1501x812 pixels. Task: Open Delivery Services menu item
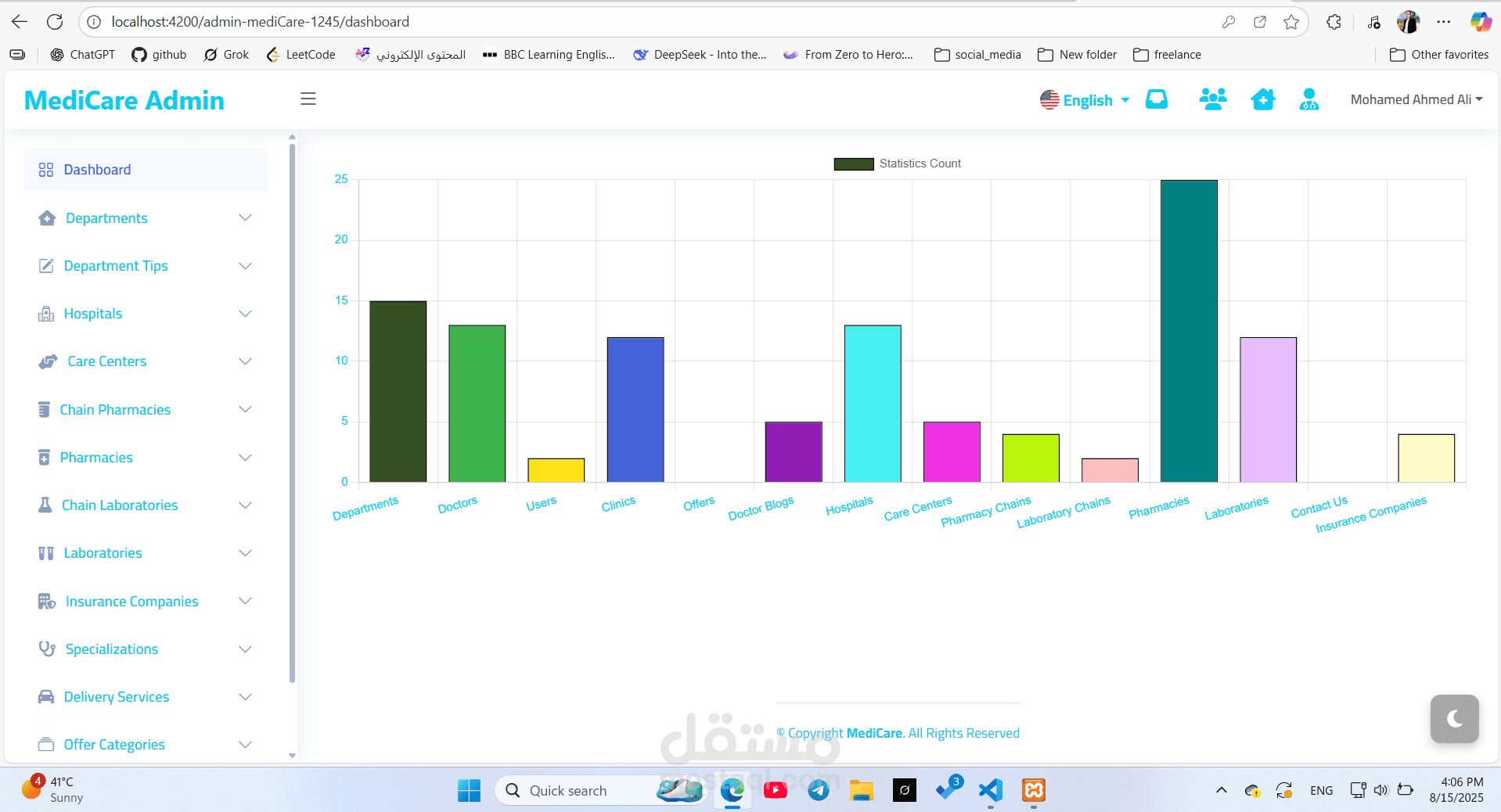point(117,697)
